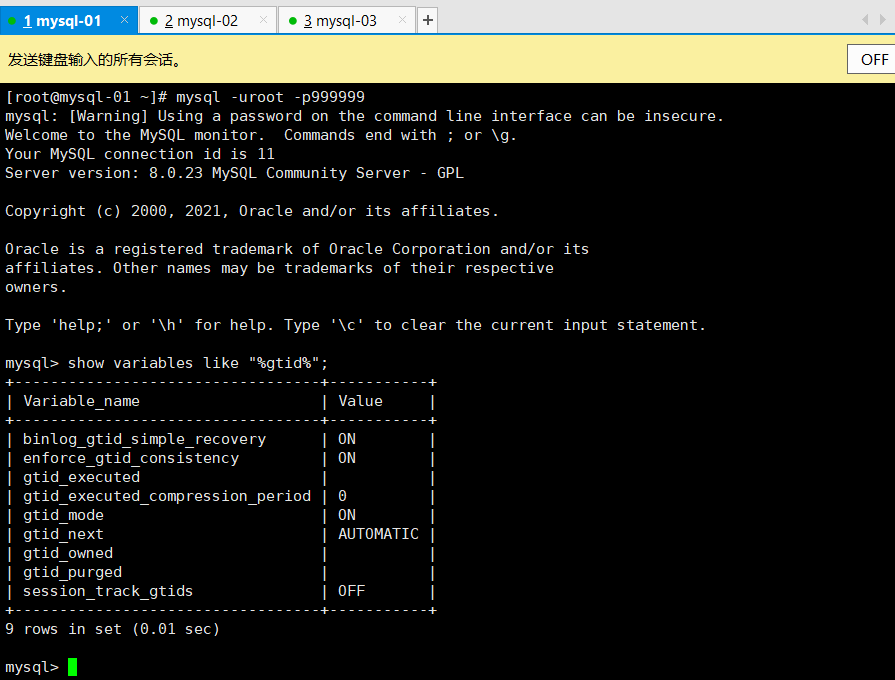
Task: Click the 'gtid_mode' variable name
Action: click(x=63, y=515)
